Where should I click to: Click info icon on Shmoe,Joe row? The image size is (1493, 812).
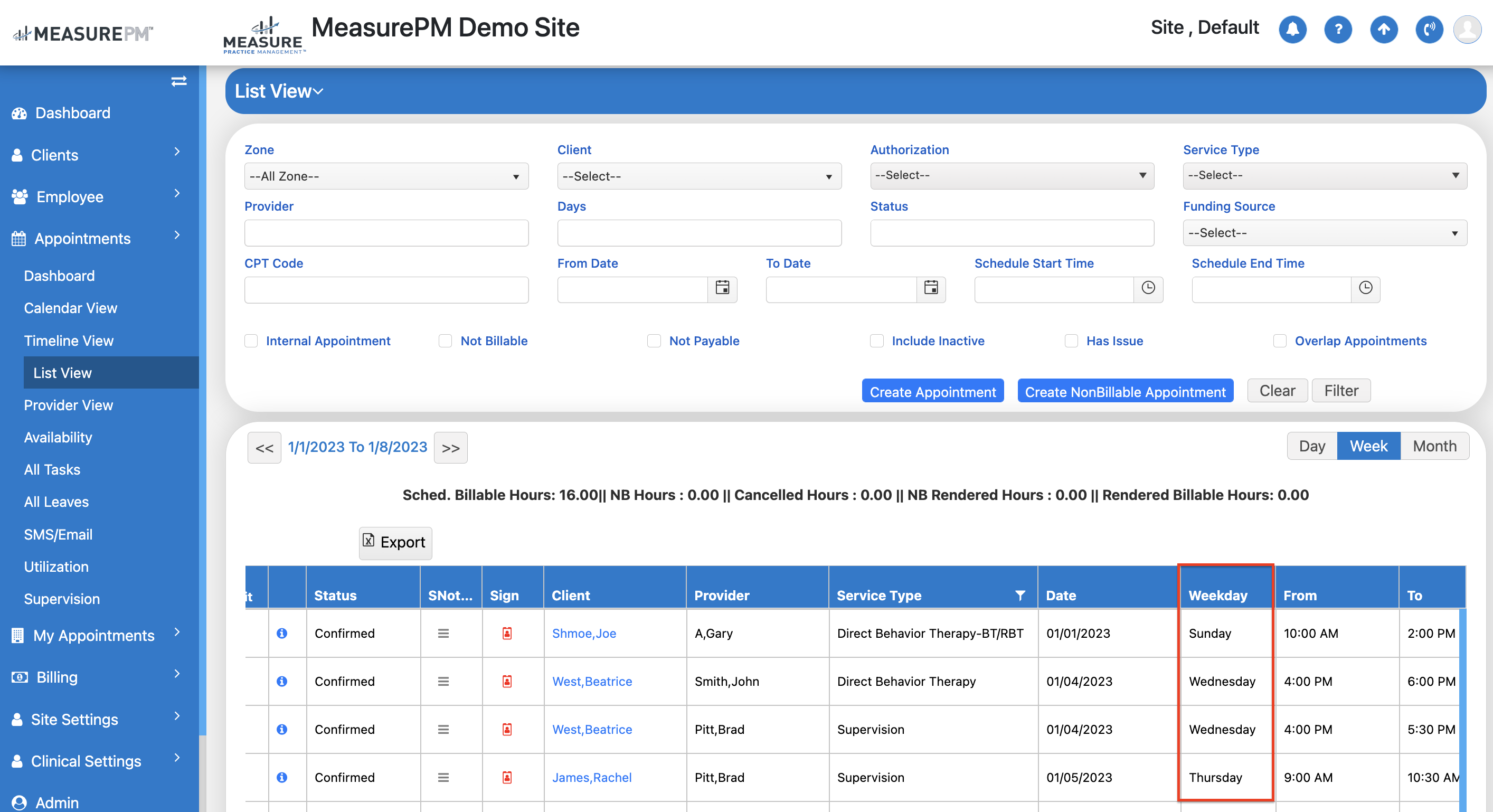[x=282, y=633]
